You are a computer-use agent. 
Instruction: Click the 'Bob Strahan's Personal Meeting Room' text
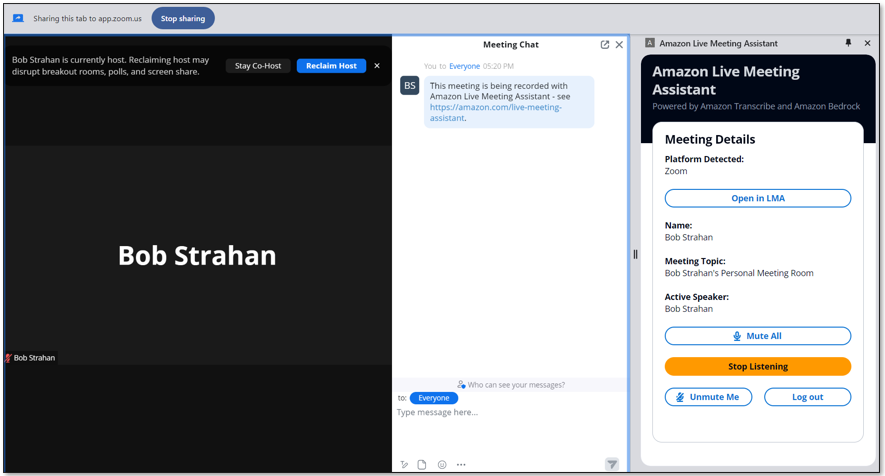point(739,273)
